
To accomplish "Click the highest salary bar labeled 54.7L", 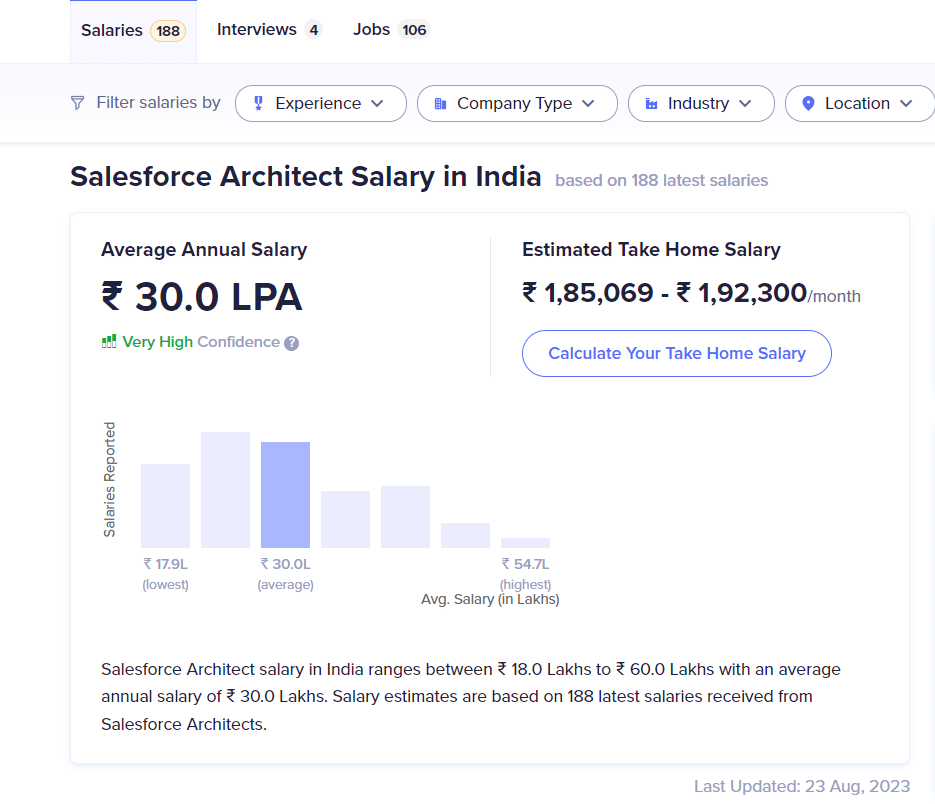I will 525,542.
